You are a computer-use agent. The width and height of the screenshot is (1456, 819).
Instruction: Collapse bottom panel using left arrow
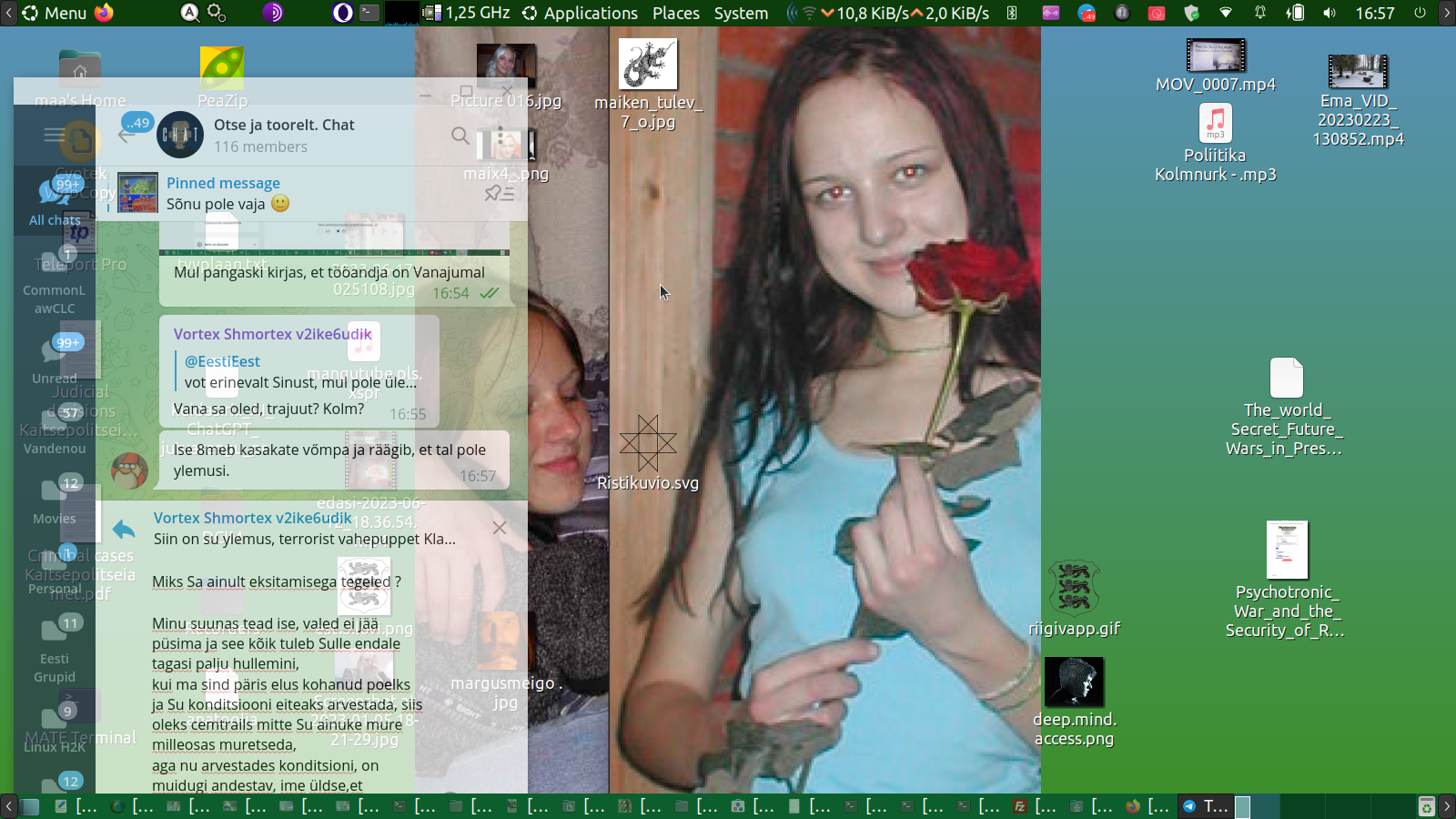tap(8, 806)
